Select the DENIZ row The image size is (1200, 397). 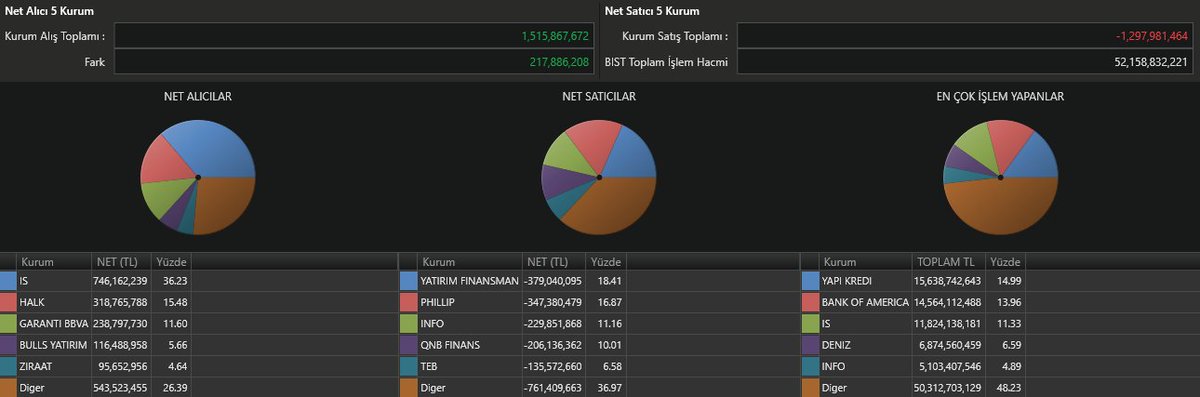click(x=1000, y=345)
